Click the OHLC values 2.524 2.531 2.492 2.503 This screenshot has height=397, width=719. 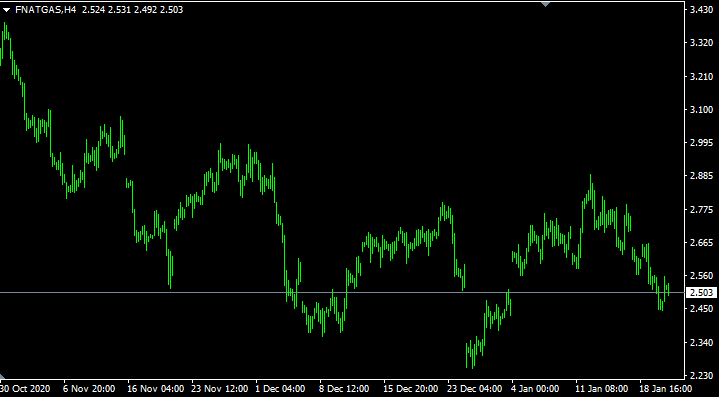tap(133, 10)
